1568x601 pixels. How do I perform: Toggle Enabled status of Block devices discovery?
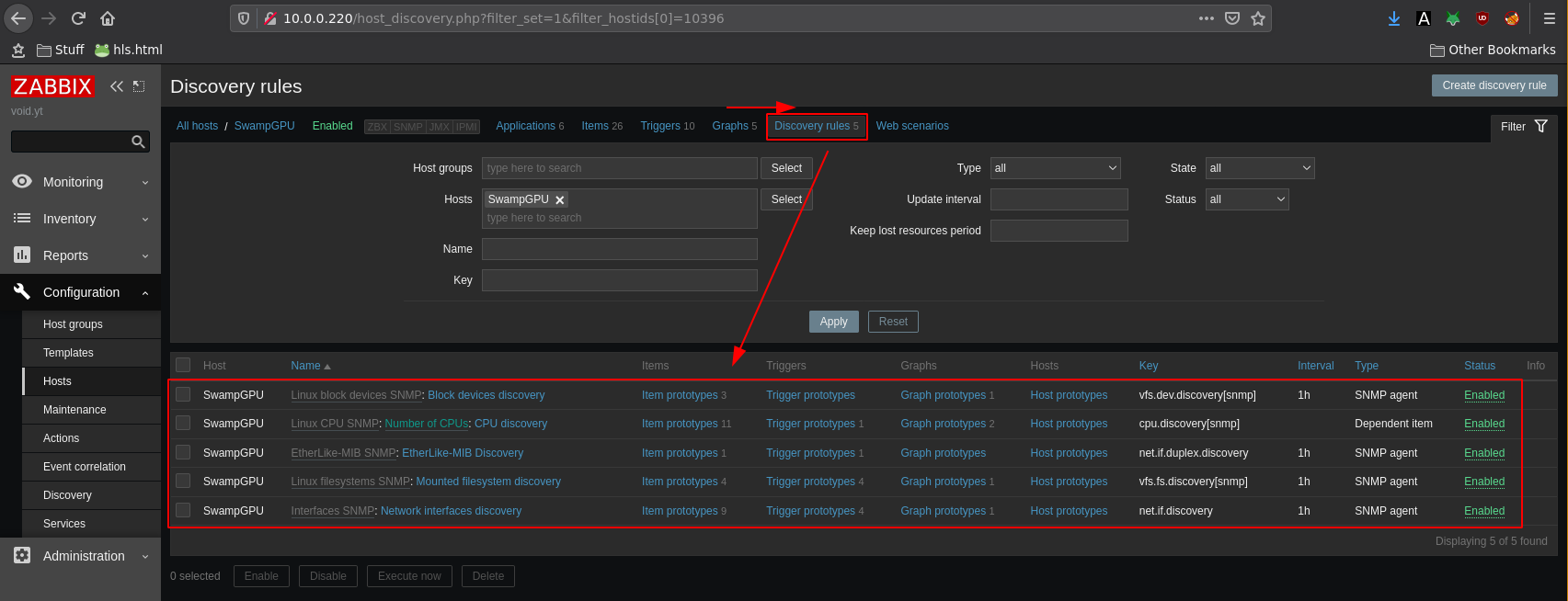pyautogui.click(x=1484, y=395)
